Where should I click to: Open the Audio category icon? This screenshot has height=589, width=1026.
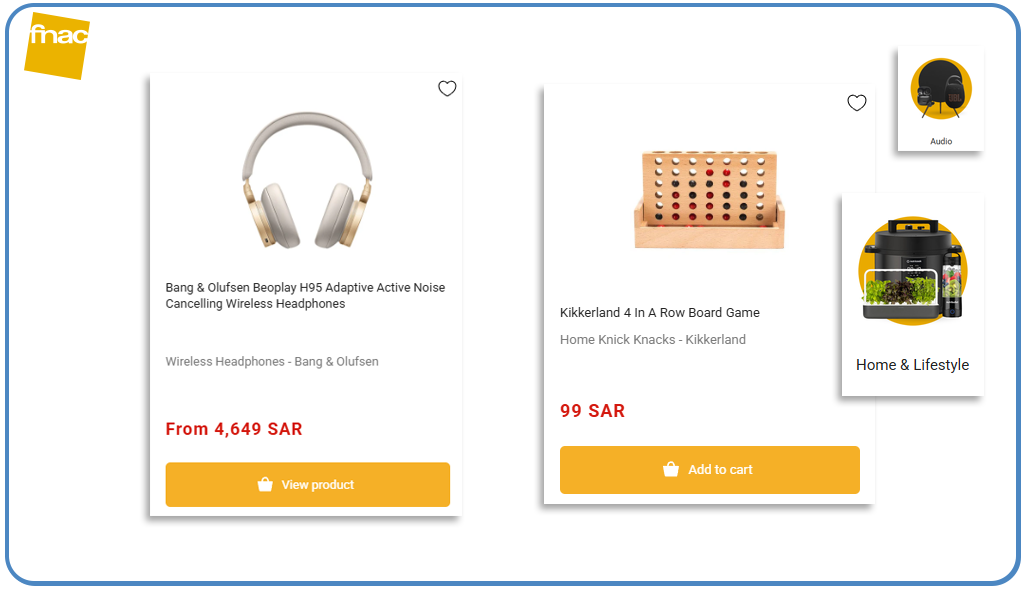[x=940, y=88]
